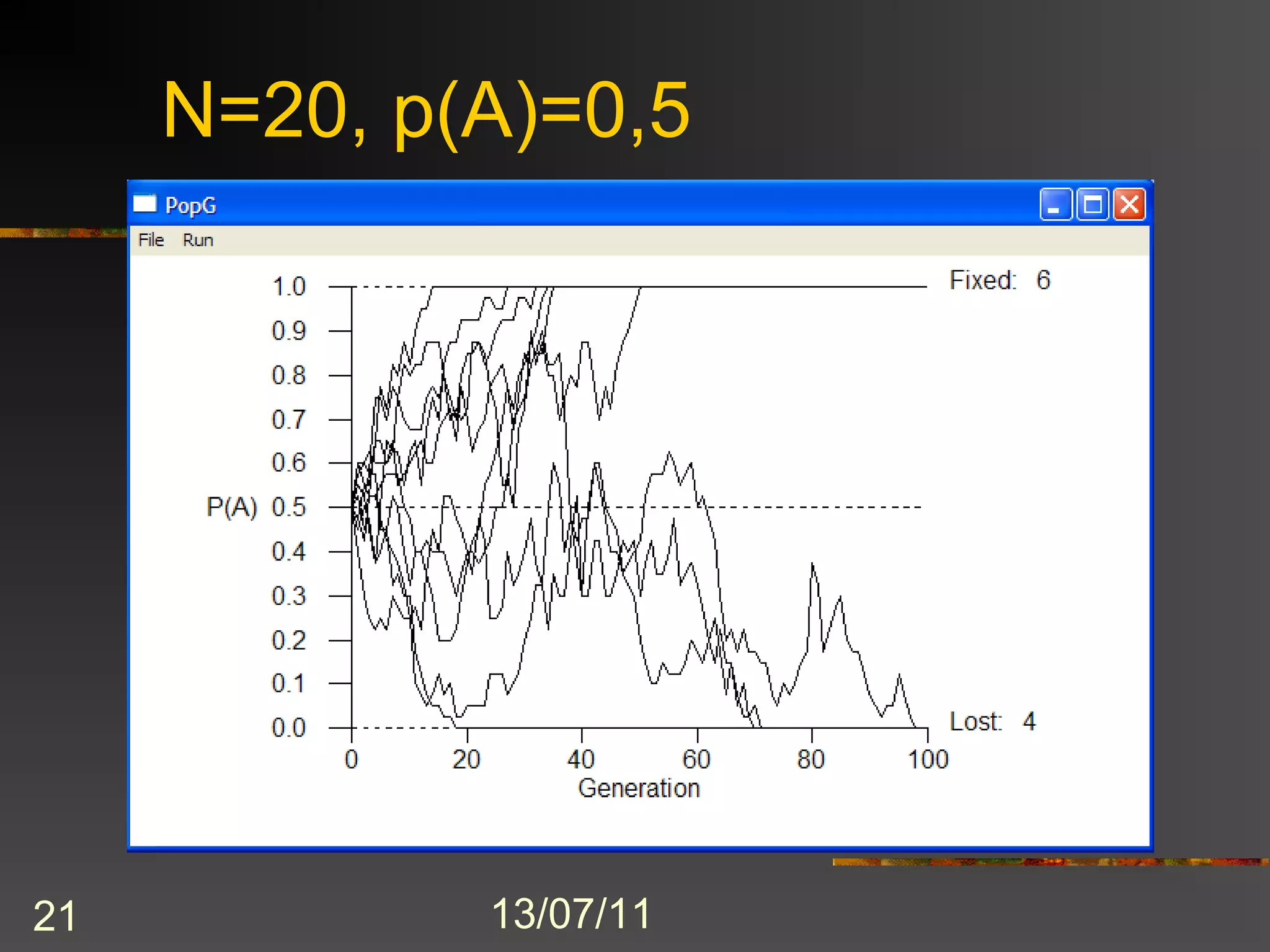Click the '0' generation tick label

click(x=352, y=759)
